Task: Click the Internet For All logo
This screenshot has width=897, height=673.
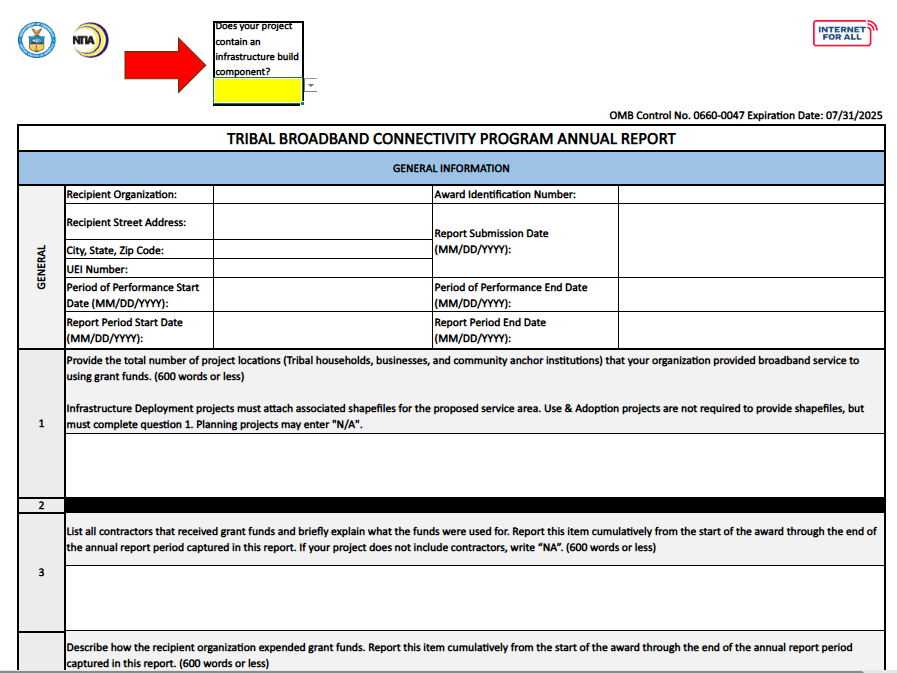Action: pos(844,33)
